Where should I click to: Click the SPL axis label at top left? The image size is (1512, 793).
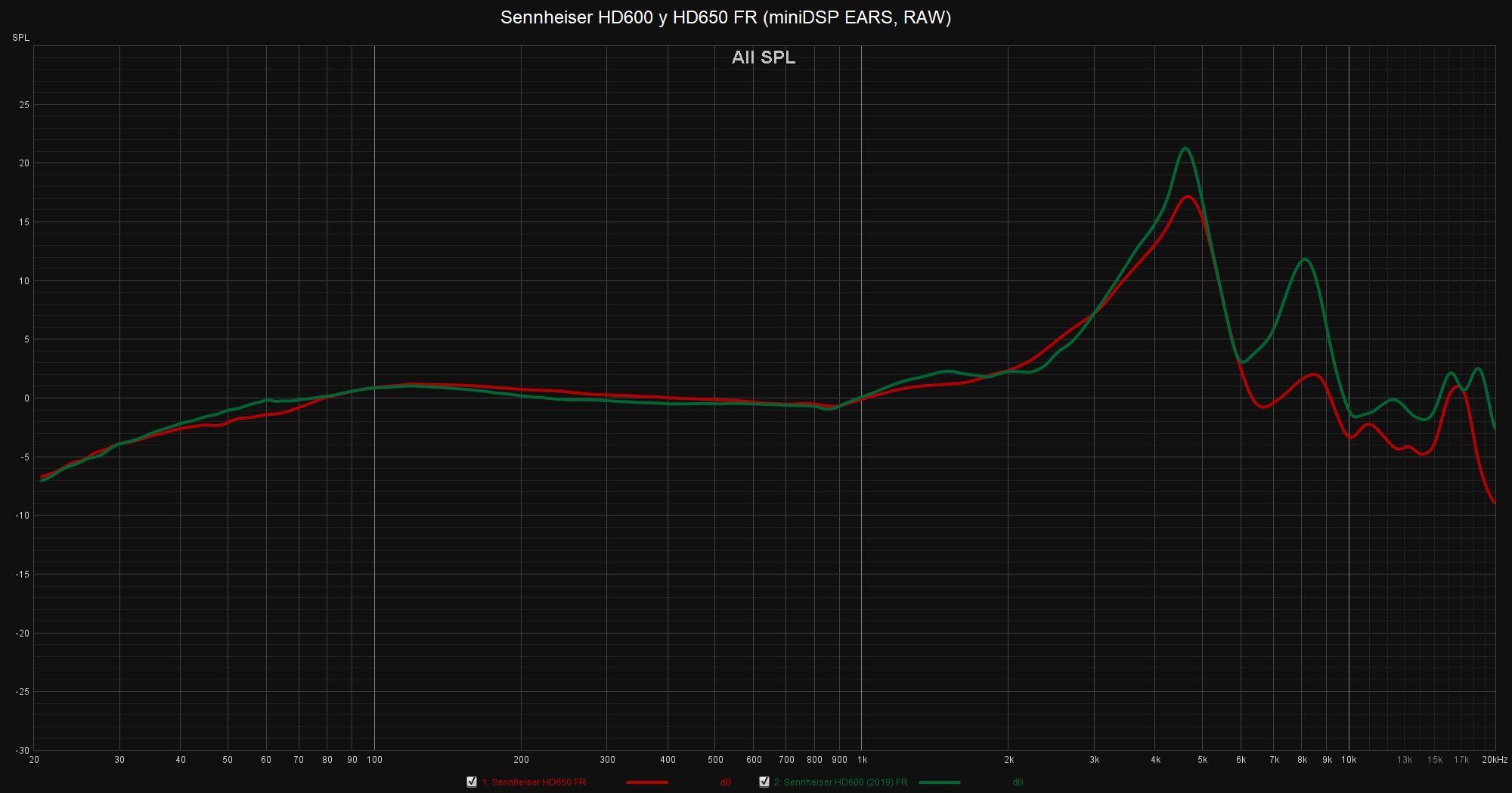pos(20,38)
